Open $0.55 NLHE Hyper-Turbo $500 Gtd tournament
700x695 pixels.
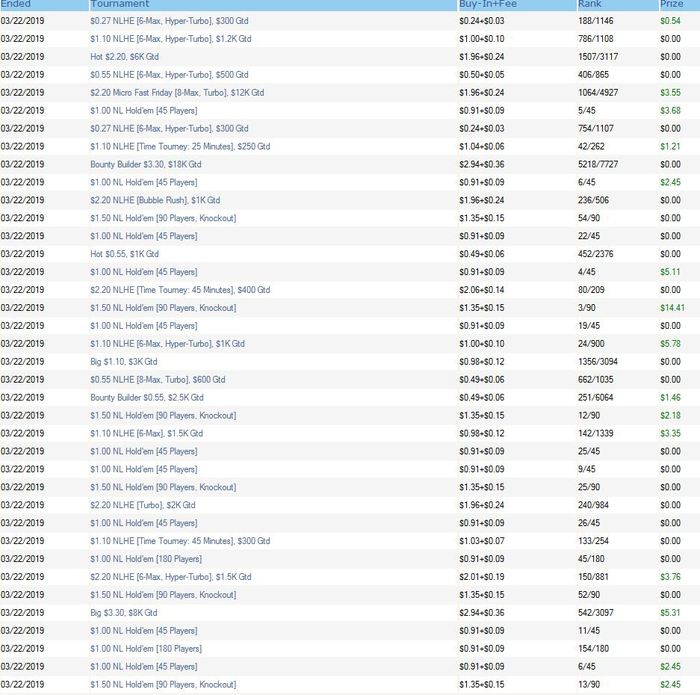point(169,75)
